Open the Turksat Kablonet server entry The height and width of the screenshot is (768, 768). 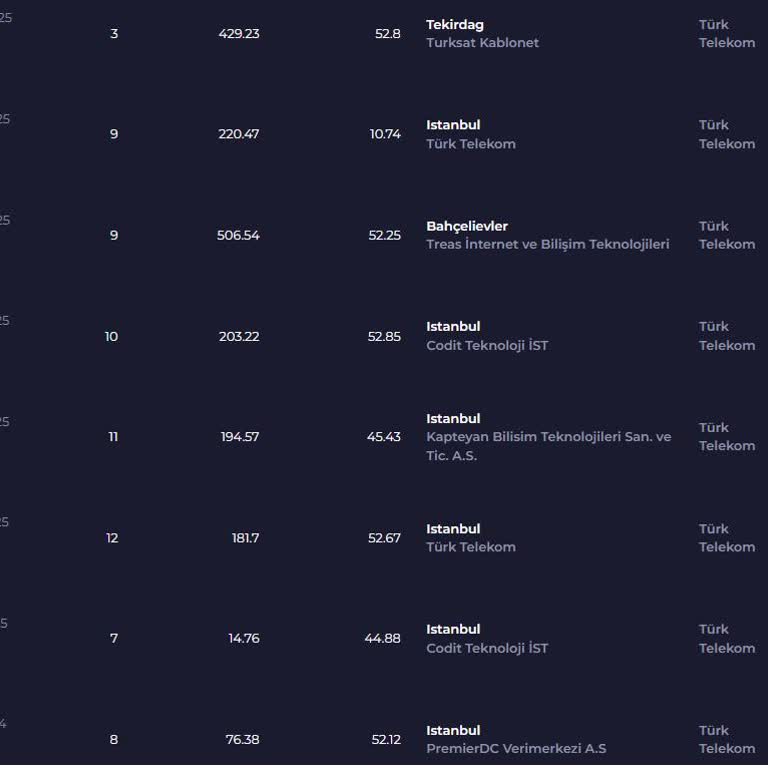tap(482, 43)
